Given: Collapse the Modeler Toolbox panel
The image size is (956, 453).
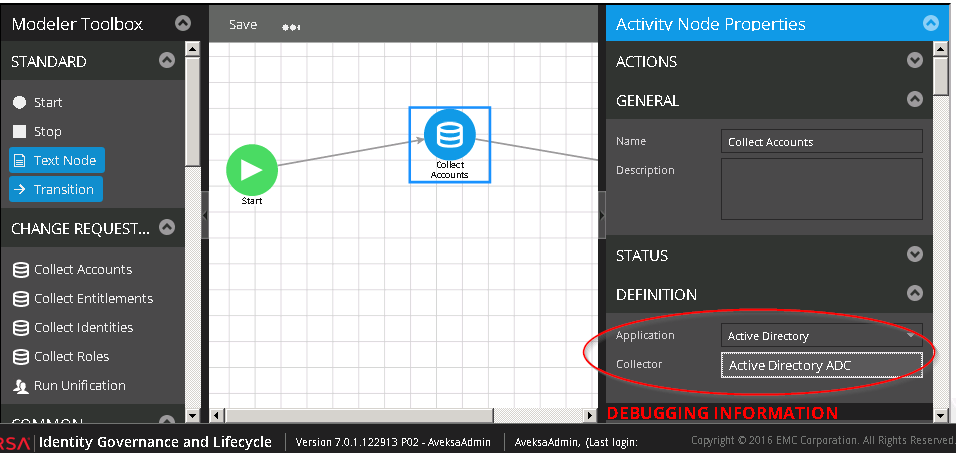Looking at the screenshot, I should [183, 23].
